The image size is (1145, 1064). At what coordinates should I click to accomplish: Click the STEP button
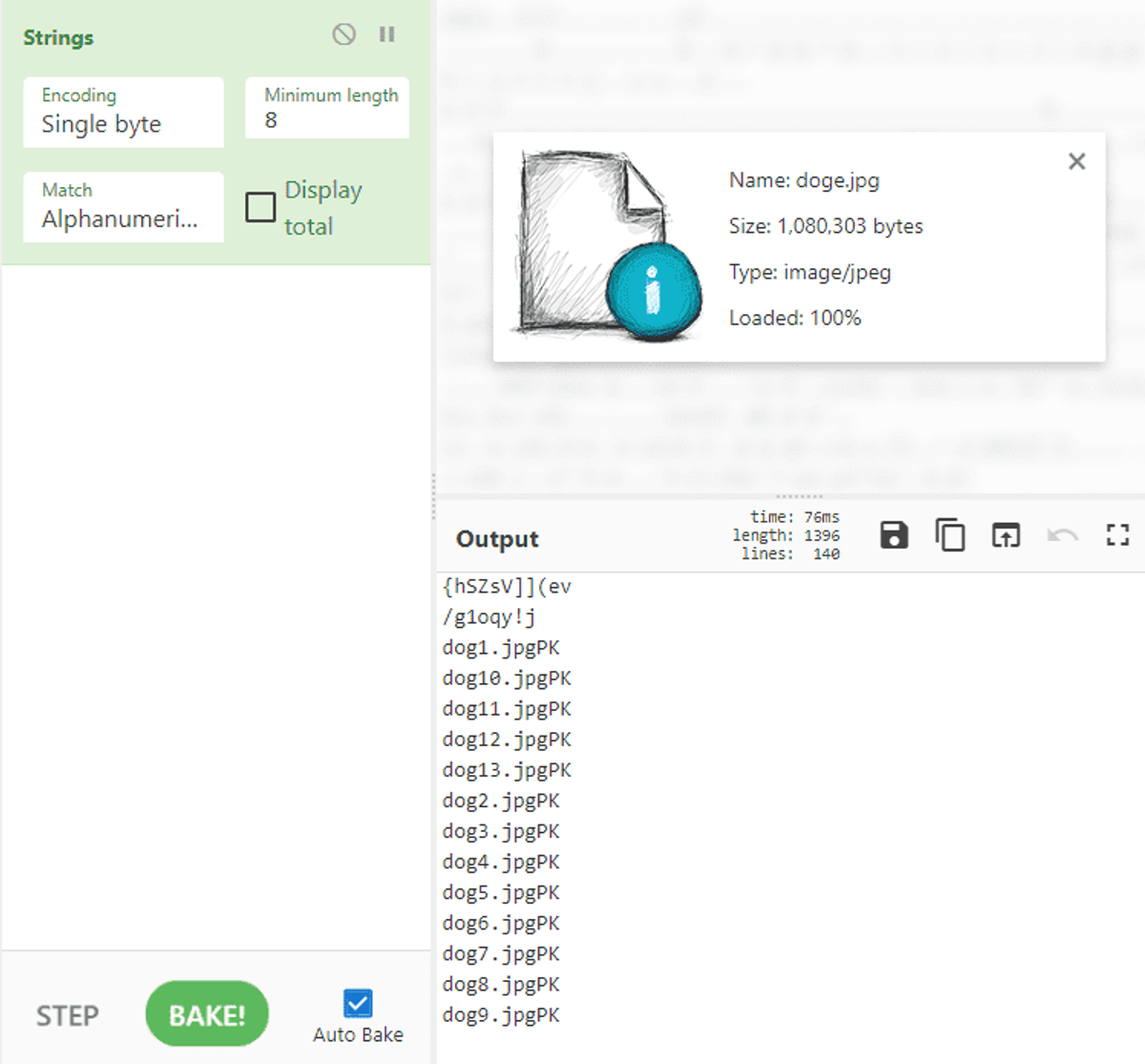click(67, 1015)
